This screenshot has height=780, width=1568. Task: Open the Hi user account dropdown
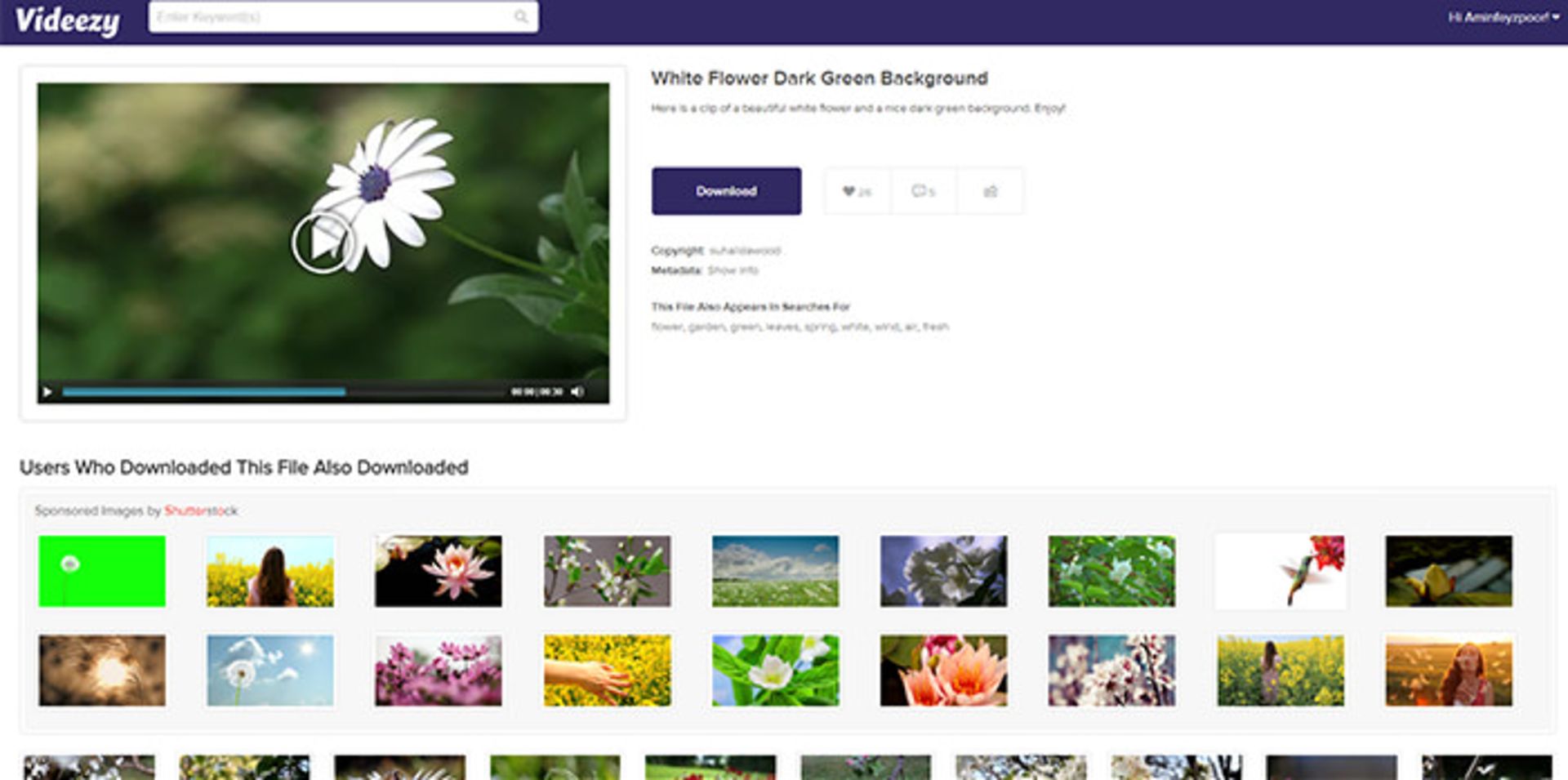click(1503, 17)
